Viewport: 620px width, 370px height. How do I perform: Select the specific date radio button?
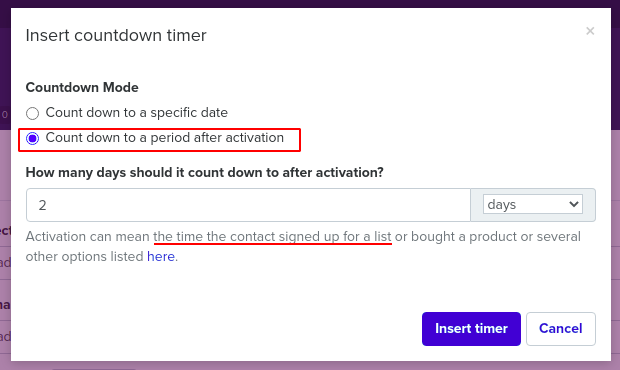[32, 113]
